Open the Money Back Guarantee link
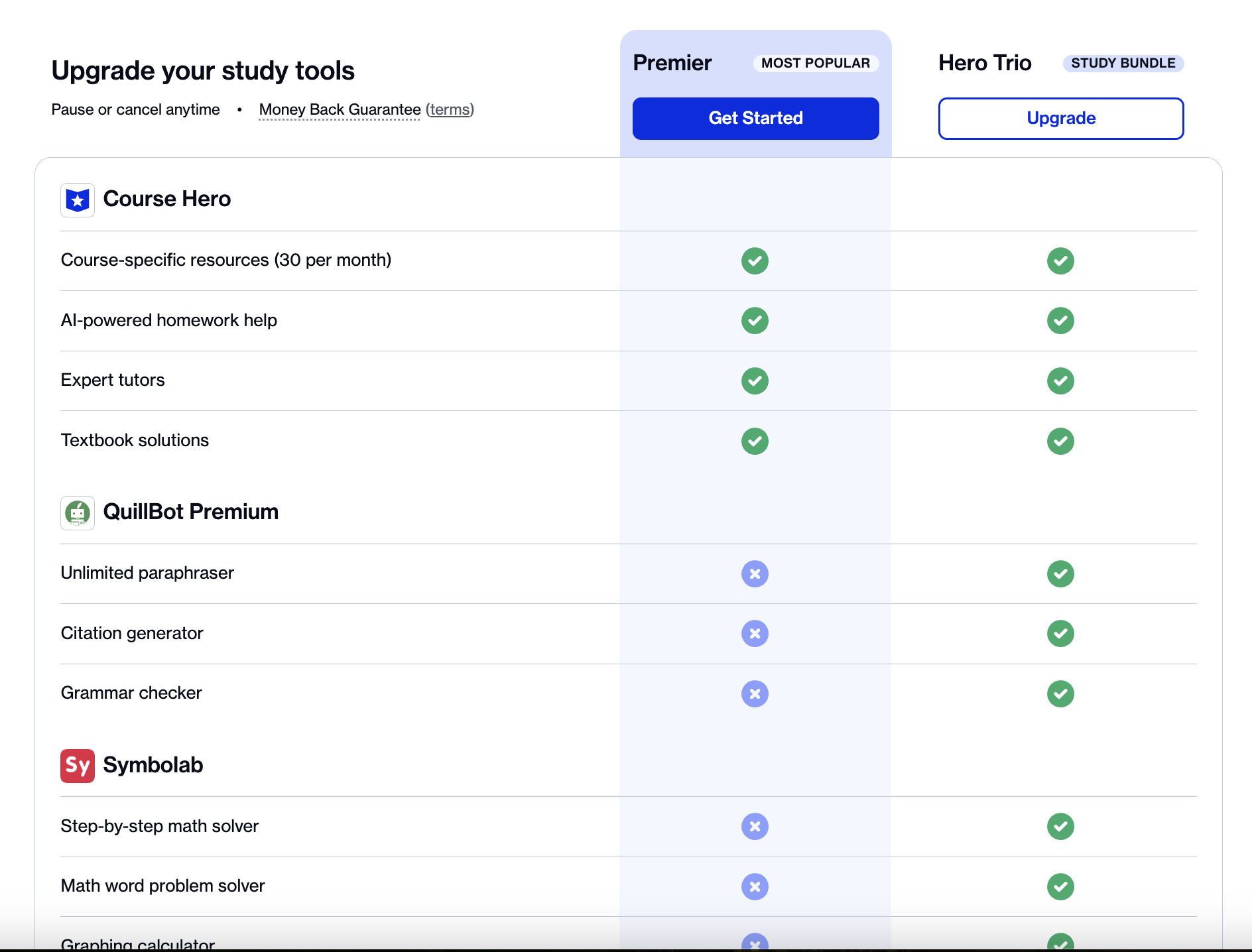 coord(340,109)
